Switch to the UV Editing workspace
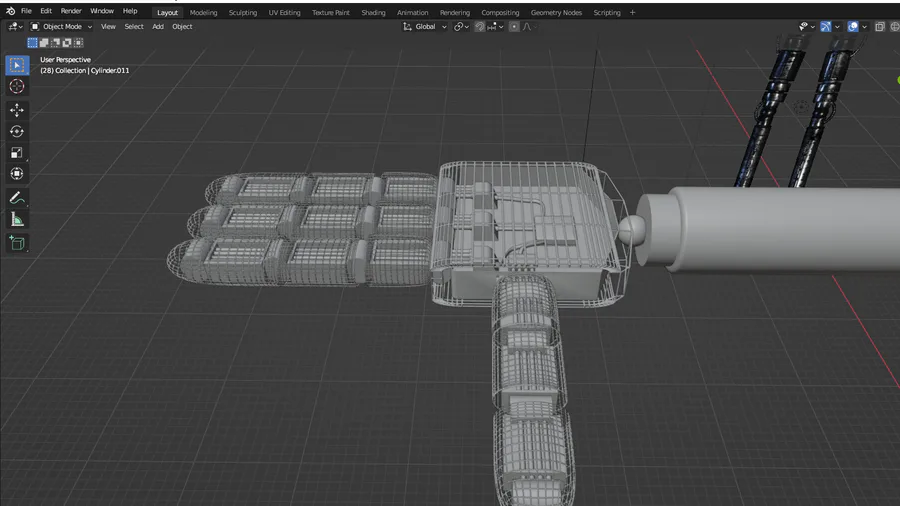The image size is (900, 506). [x=284, y=13]
